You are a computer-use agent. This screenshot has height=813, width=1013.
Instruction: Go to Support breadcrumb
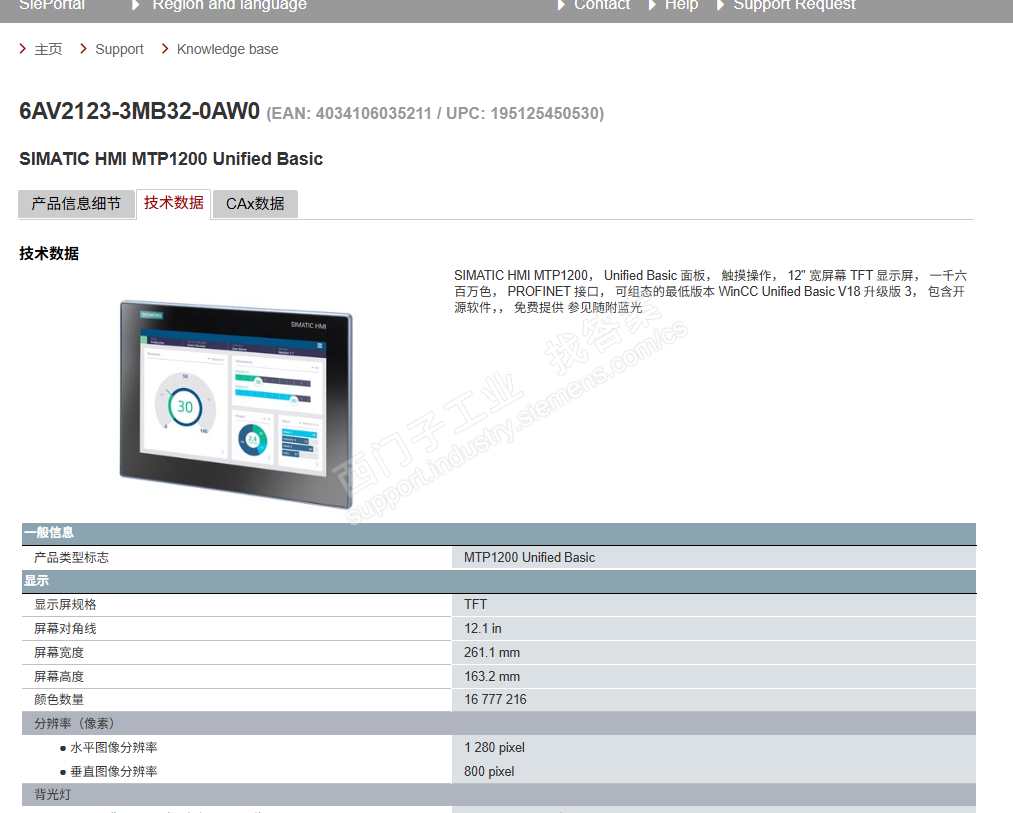[x=120, y=49]
